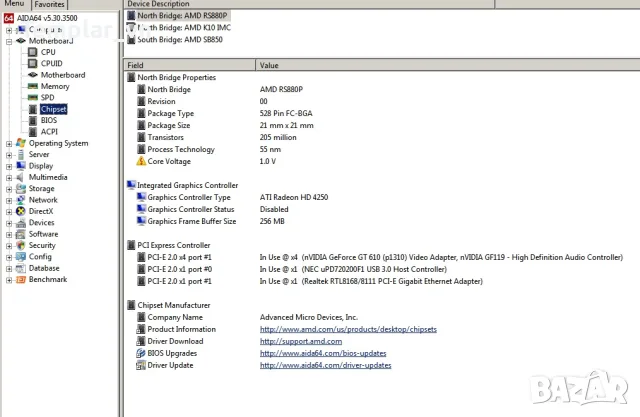Click the Network icon
Viewport: 640px width, 417px height.
point(21,200)
